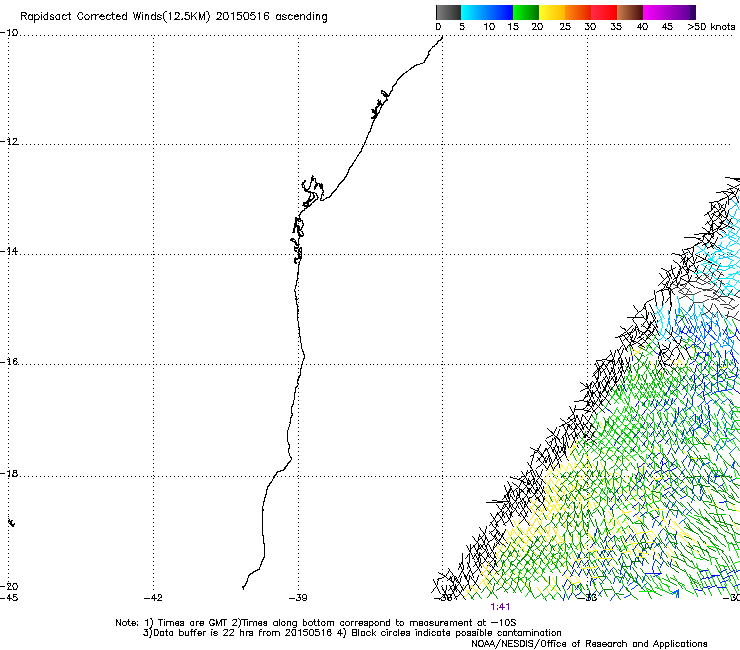Click the legend label '15'
740x650 pixels.
click(513, 27)
